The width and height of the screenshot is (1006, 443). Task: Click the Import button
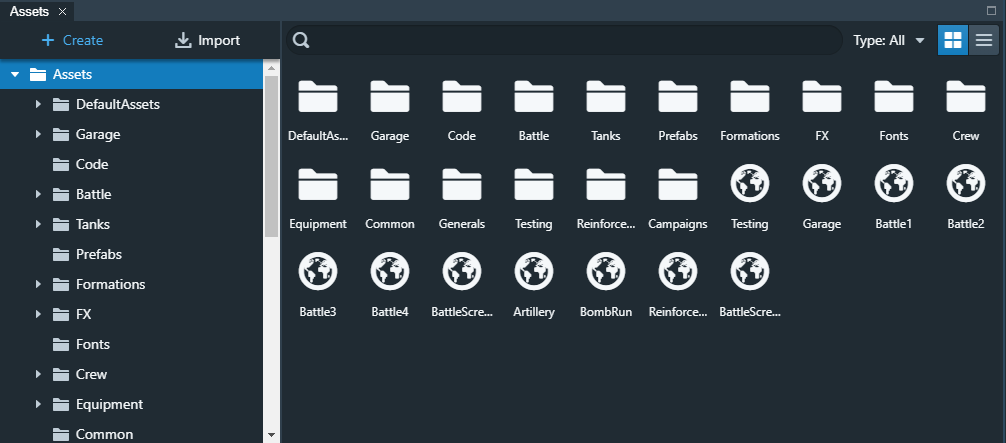207,40
